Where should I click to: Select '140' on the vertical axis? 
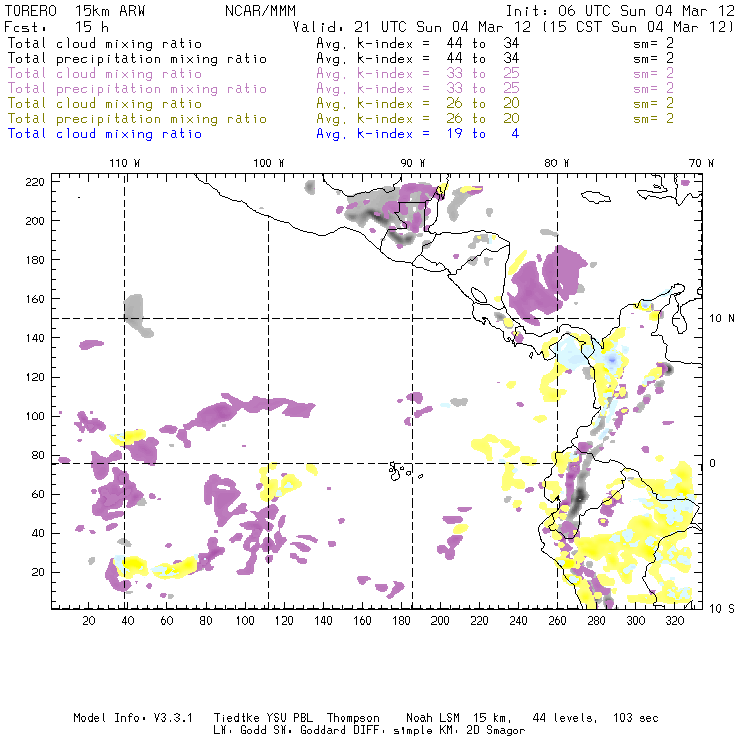(35, 338)
